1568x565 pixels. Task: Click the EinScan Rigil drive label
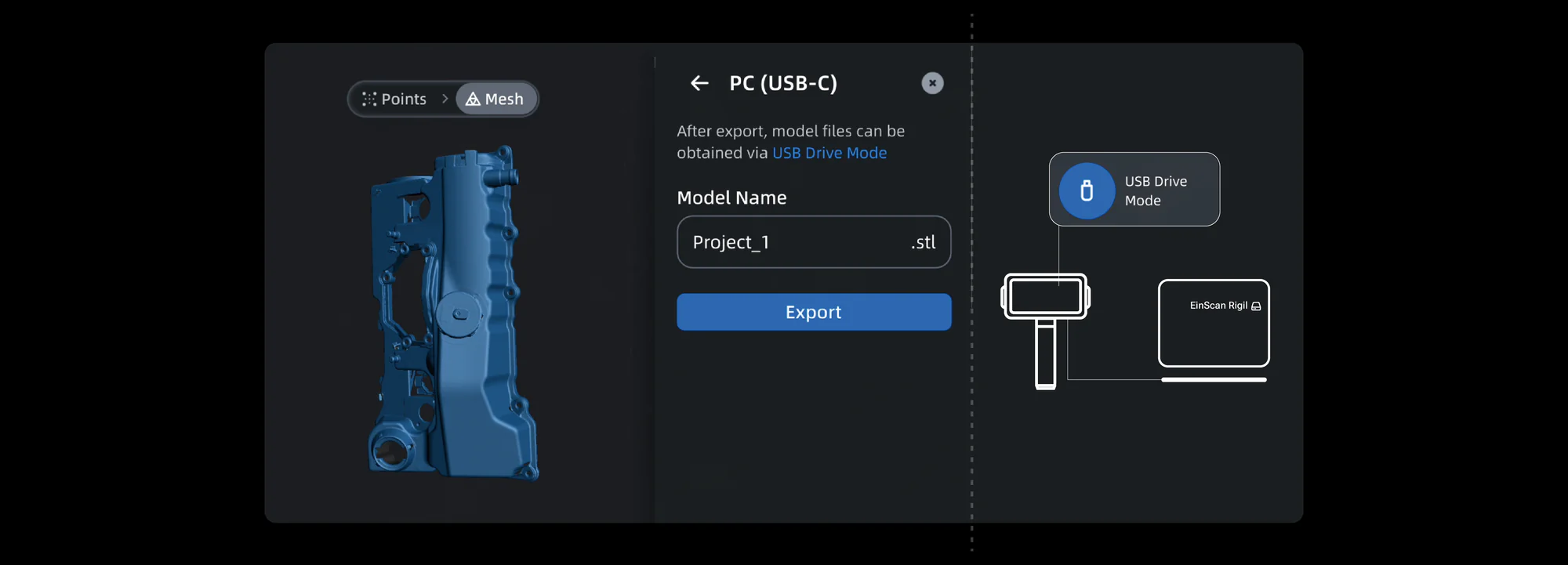point(1218,306)
